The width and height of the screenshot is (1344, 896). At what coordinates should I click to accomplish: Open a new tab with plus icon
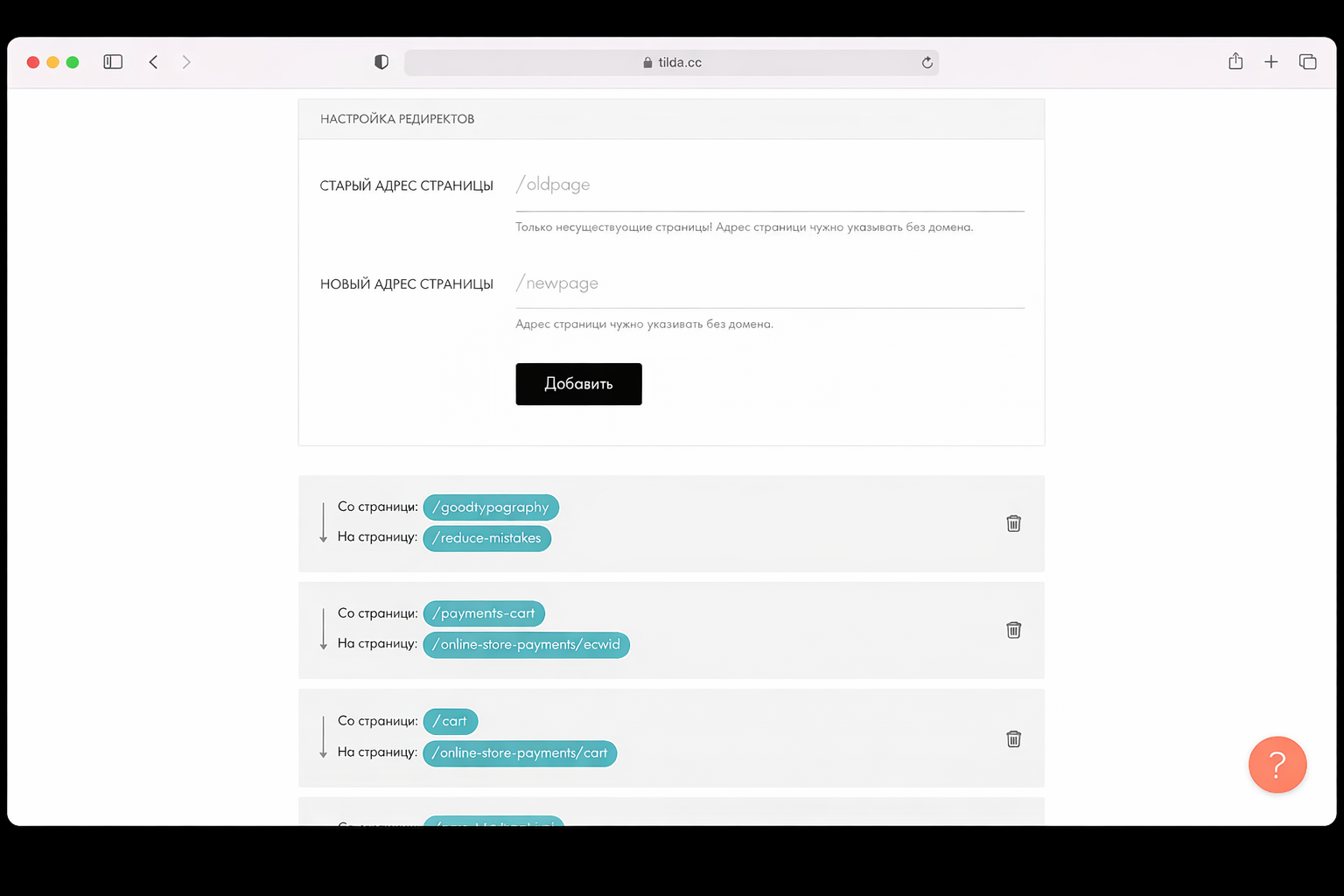[x=1271, y=62]
